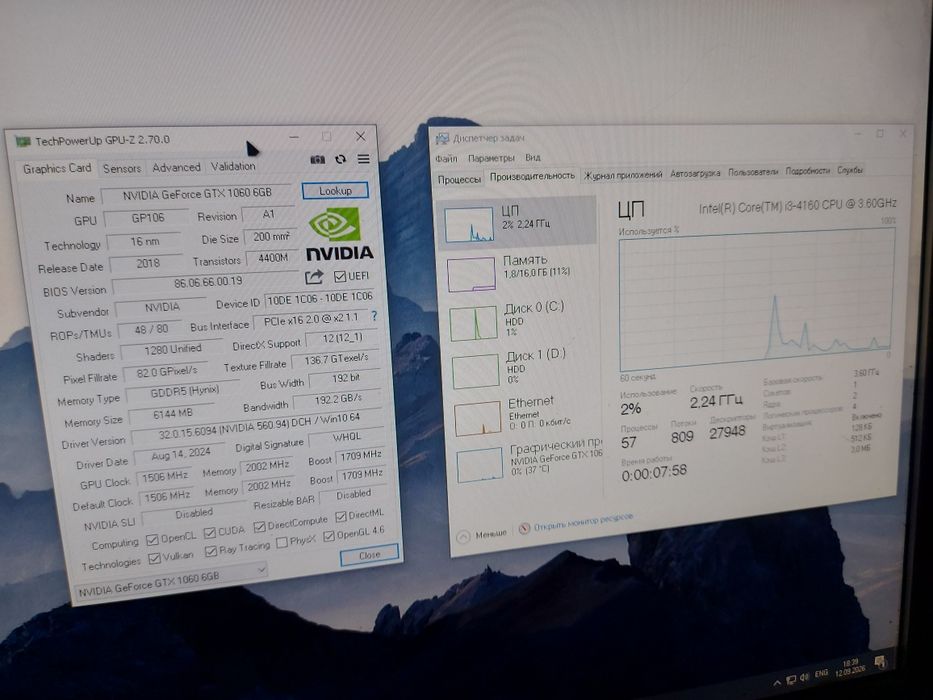
Task: Toggle the OpenCL checkbox
Action: tap(152, 540)
